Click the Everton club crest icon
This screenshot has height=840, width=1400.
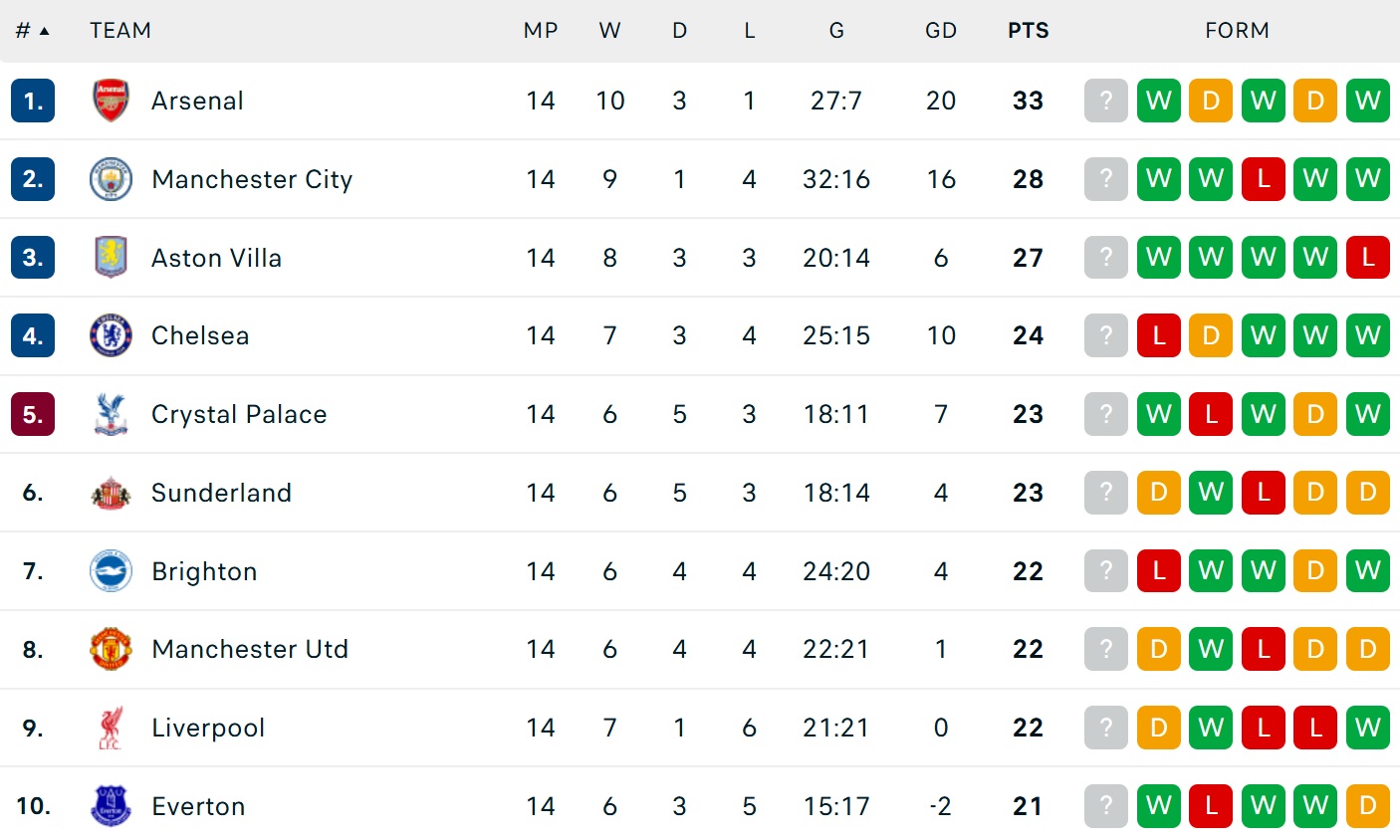click(x=111, y=806)
